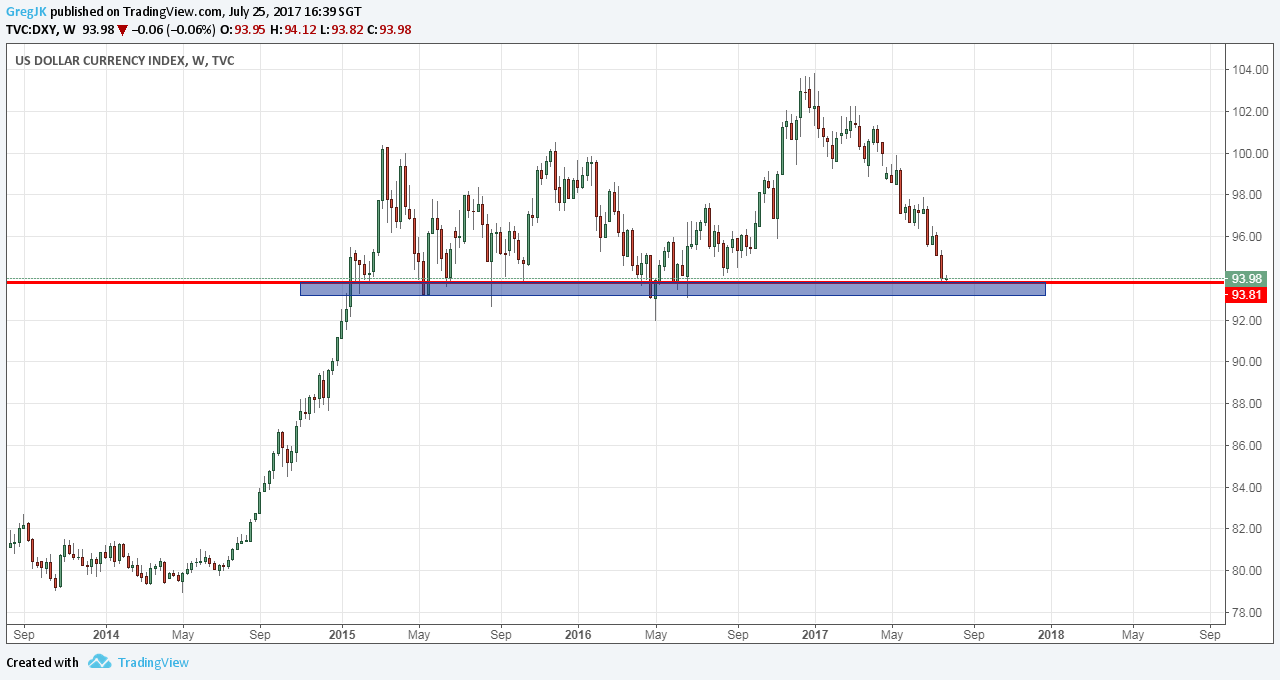Click the 104.00 price axis label
1280x680 pixels.
click(x=1249, y=70)
